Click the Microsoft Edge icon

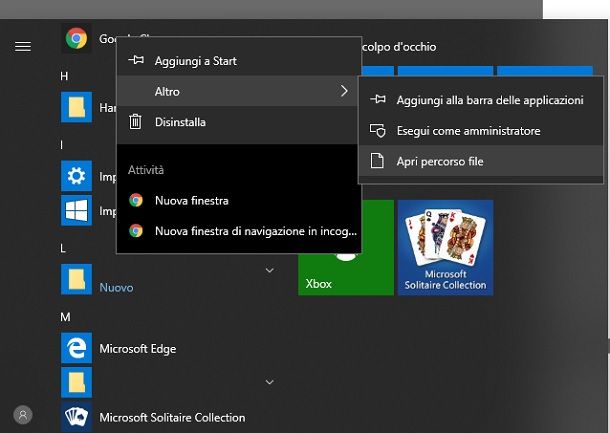(x=76, y=348)
